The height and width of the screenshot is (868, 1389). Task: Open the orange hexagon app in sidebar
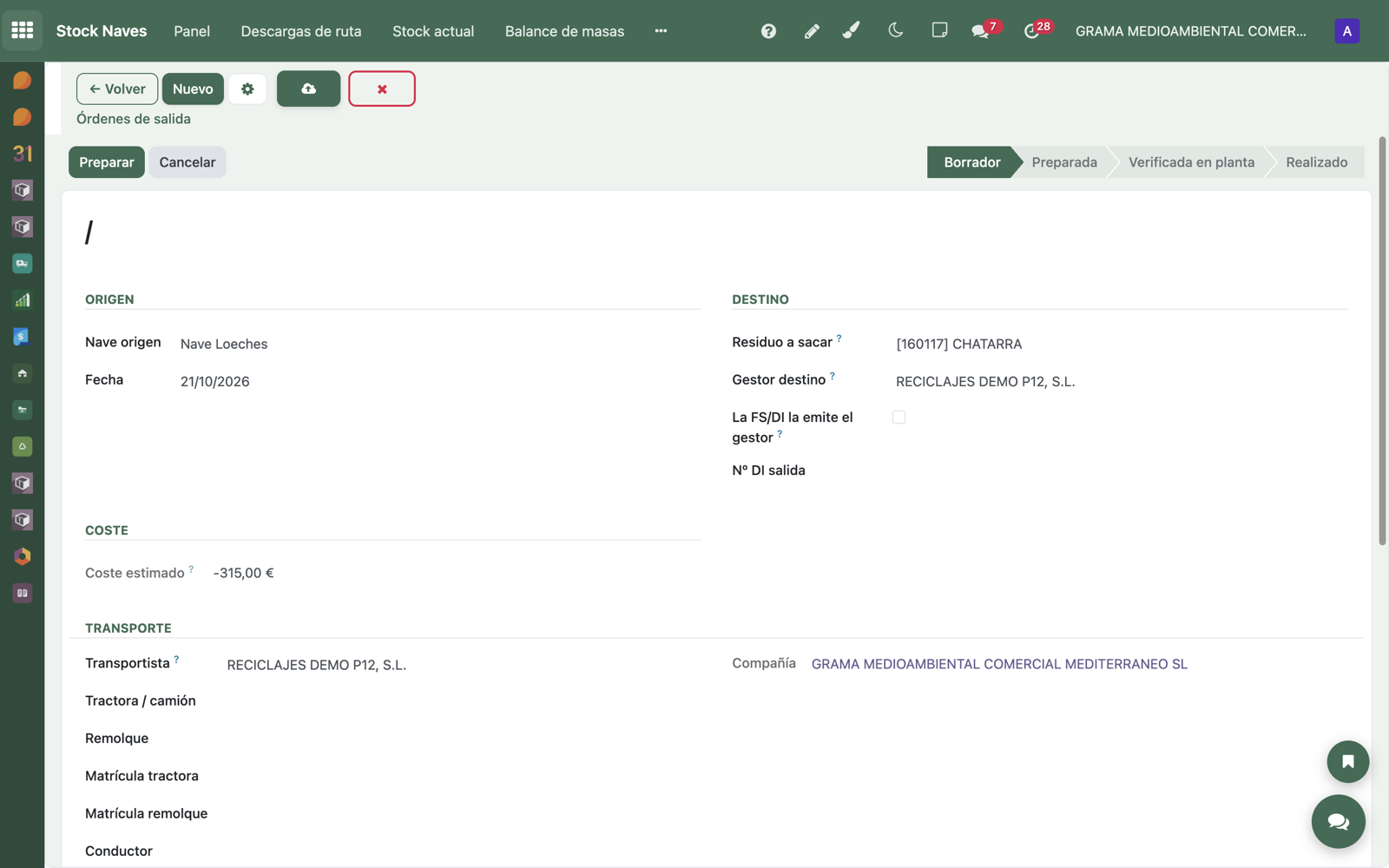tap(23, 556)
